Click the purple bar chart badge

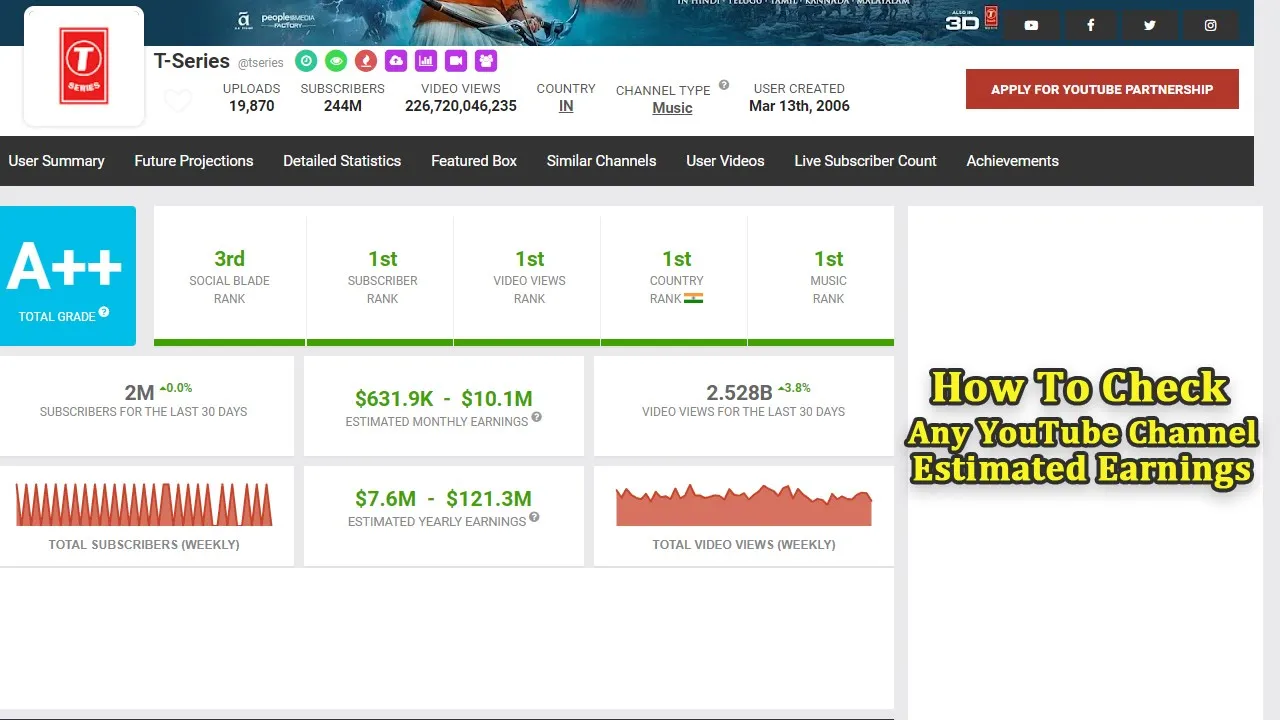[426, 61]
